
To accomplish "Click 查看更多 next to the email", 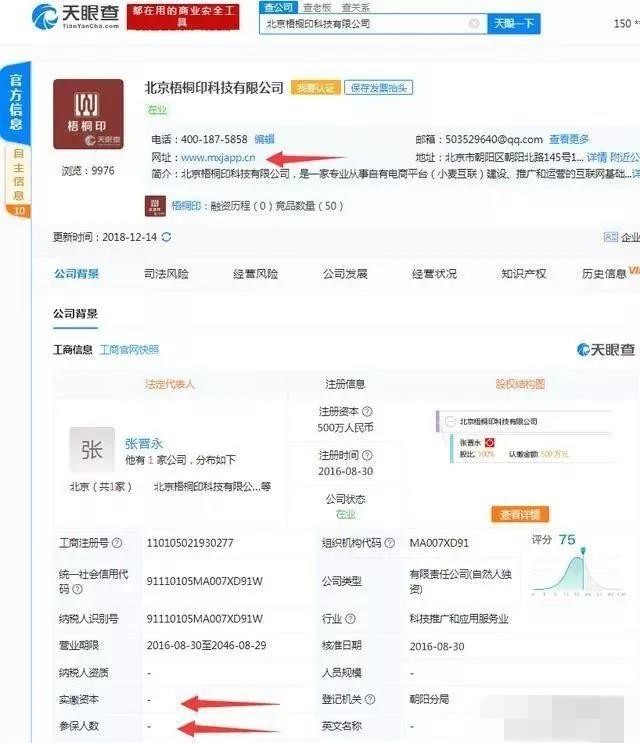I will [x=569, y=139].
